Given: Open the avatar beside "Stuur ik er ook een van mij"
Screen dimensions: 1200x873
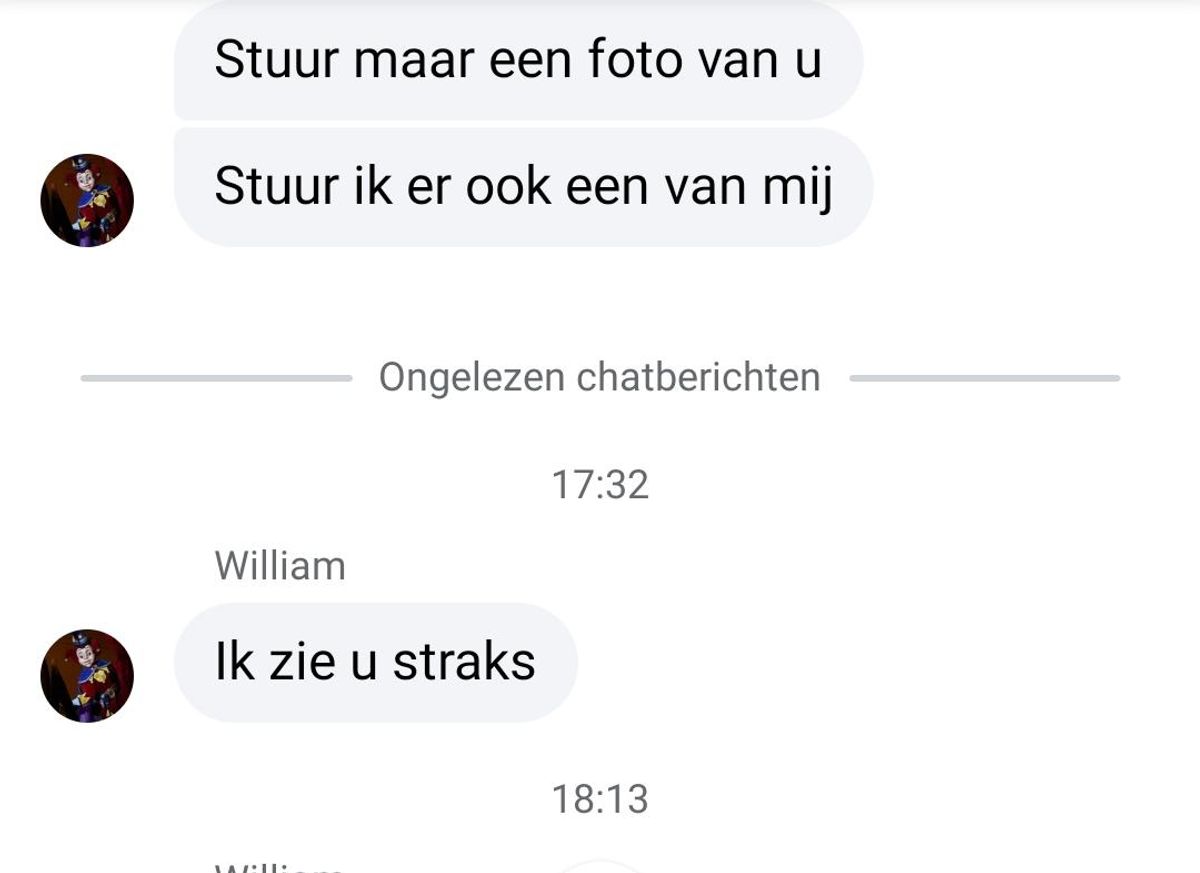Looking at the screenshot, I should click(87, 200).
